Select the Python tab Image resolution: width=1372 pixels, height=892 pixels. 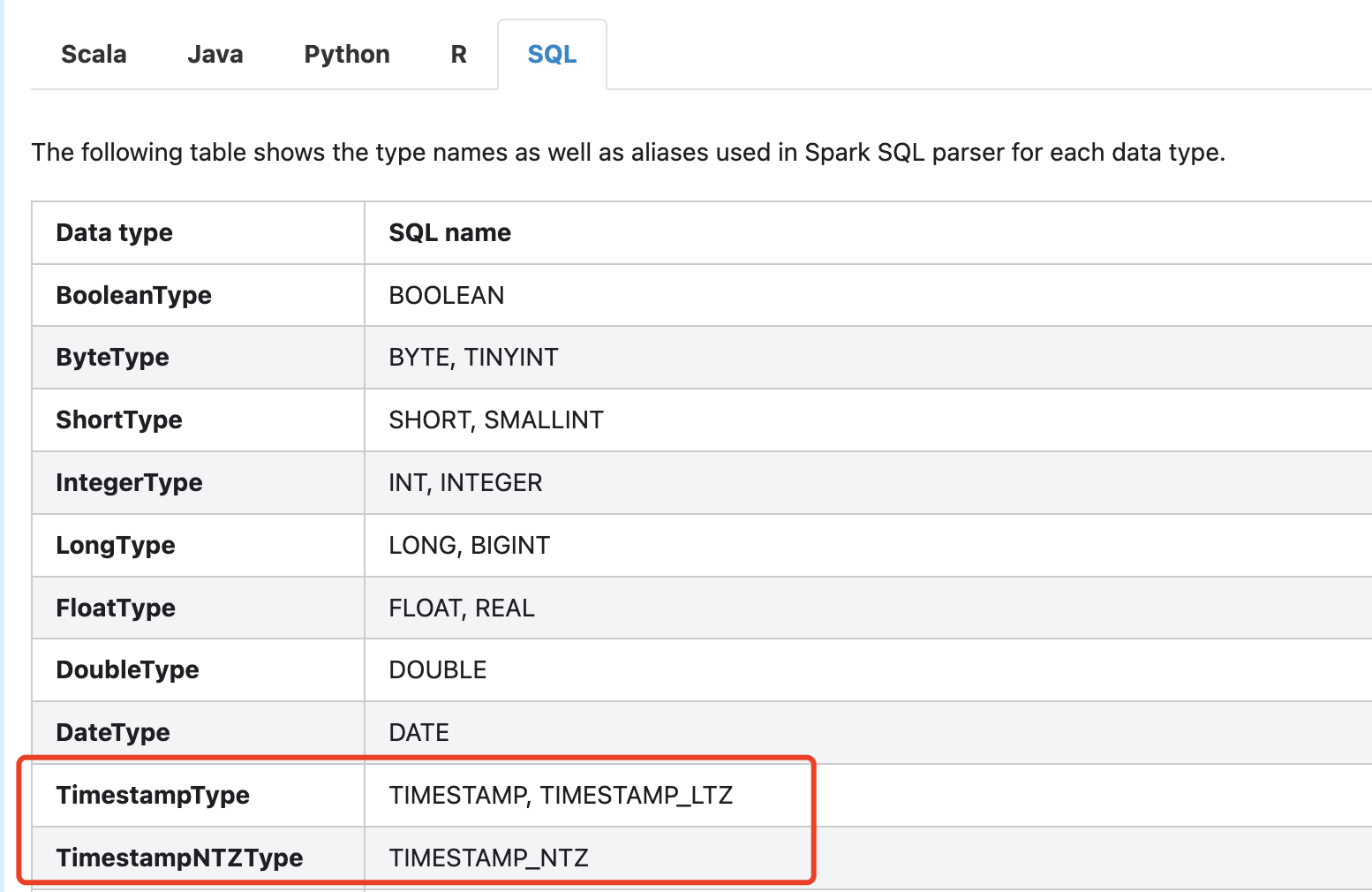tap(347, 55)
